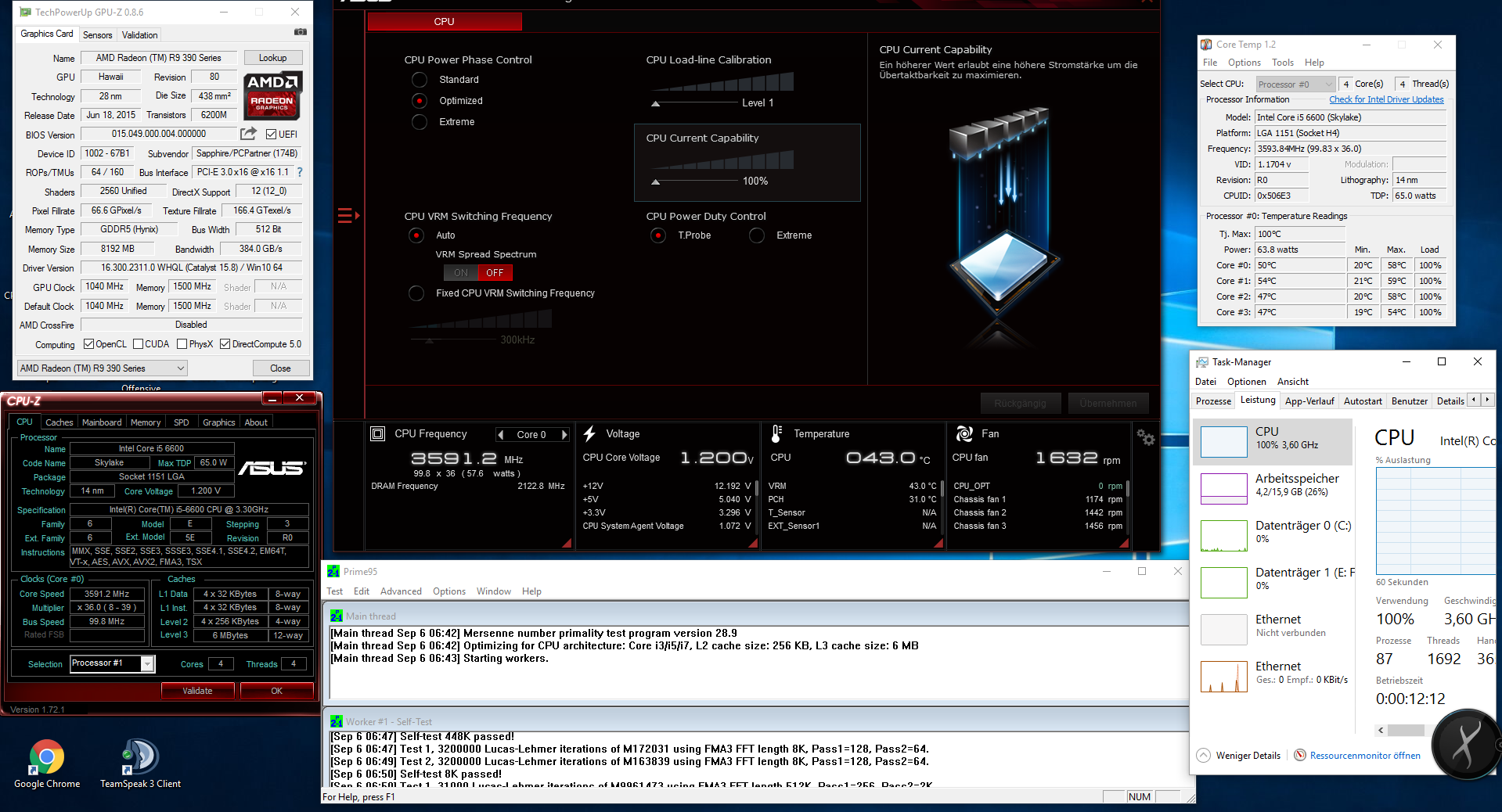Open the Advanced menu in Prime95
This screenshot has width=1502, height=812.
[401, 591]
